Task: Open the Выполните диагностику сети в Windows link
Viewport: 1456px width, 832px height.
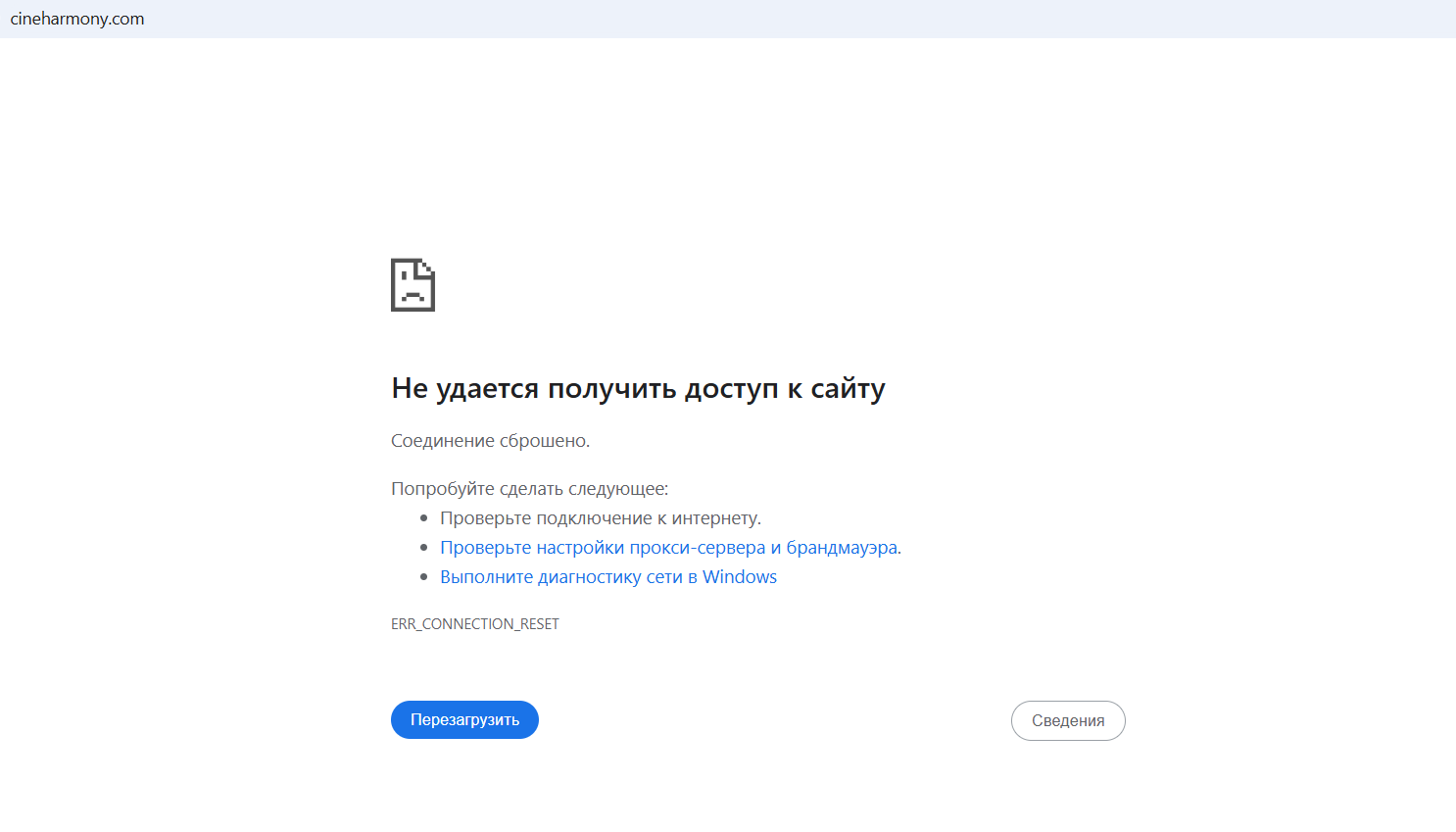Action: [608, 577]
